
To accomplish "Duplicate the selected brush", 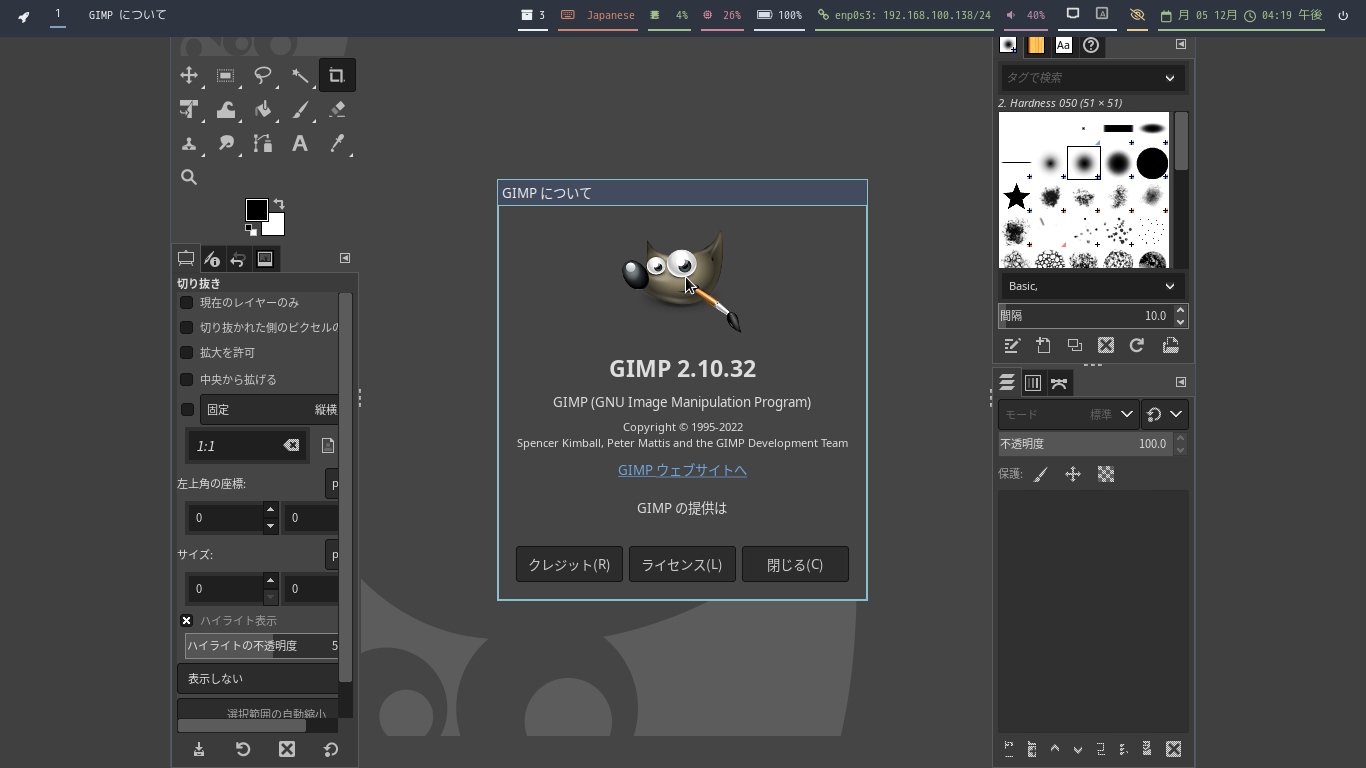I will [1075, 345].
